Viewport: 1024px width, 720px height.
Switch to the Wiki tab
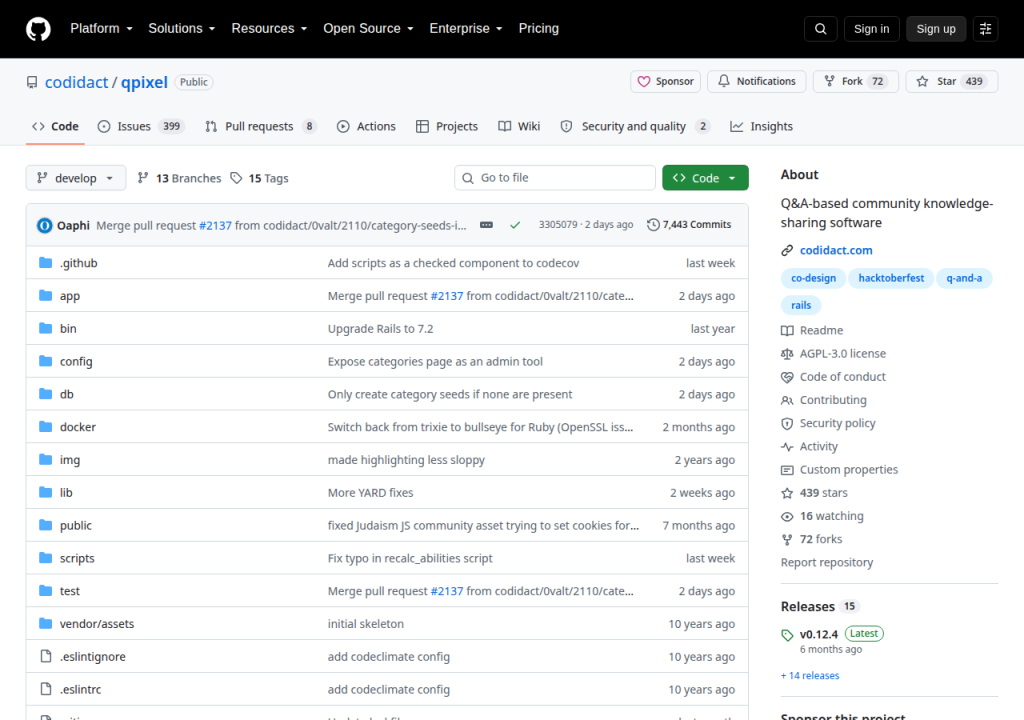[519, 127]
